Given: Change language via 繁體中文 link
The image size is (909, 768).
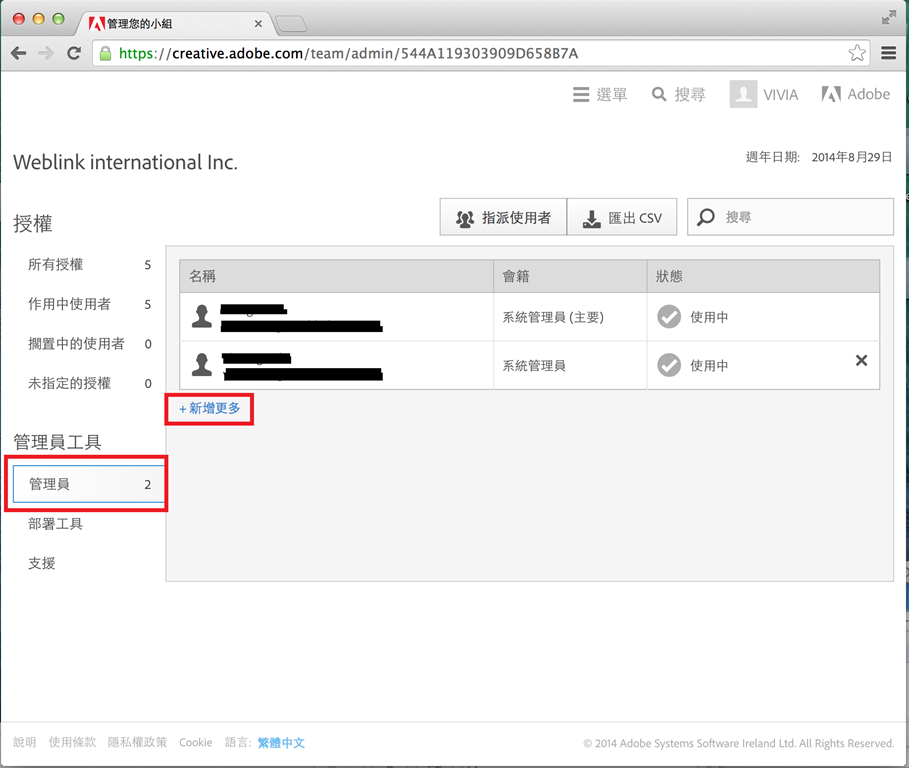Looking at the screenshot, I should [281, 742].
